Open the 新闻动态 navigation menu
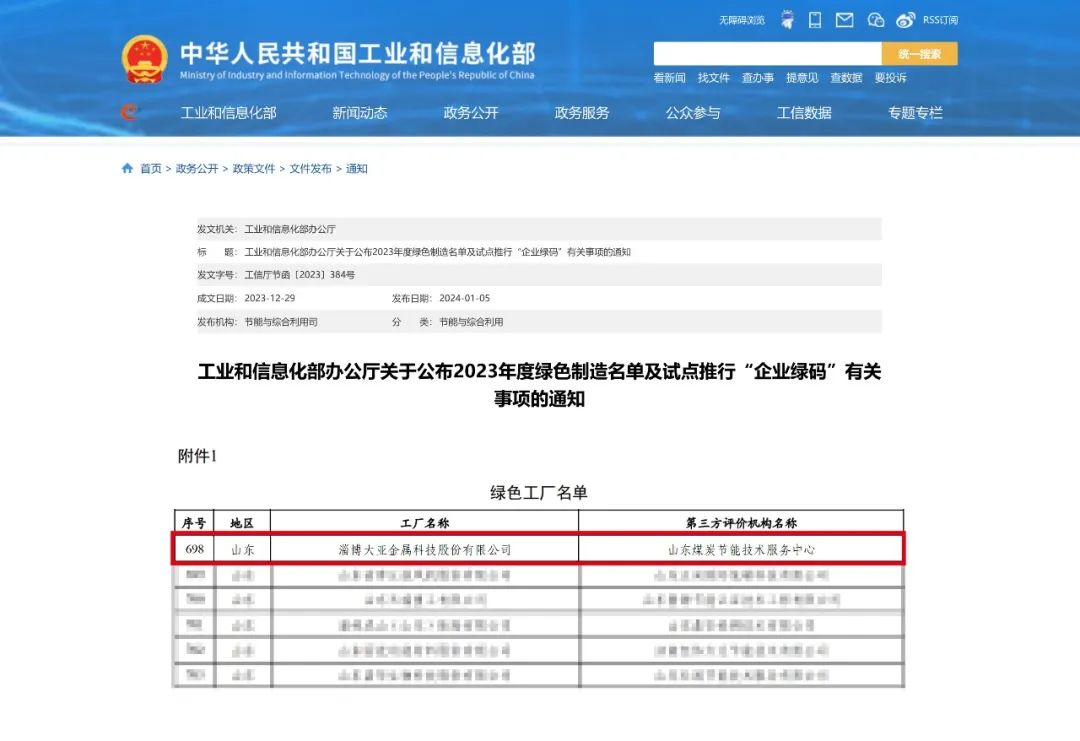This screenshot has width=1080, height=741. (360, 113)
